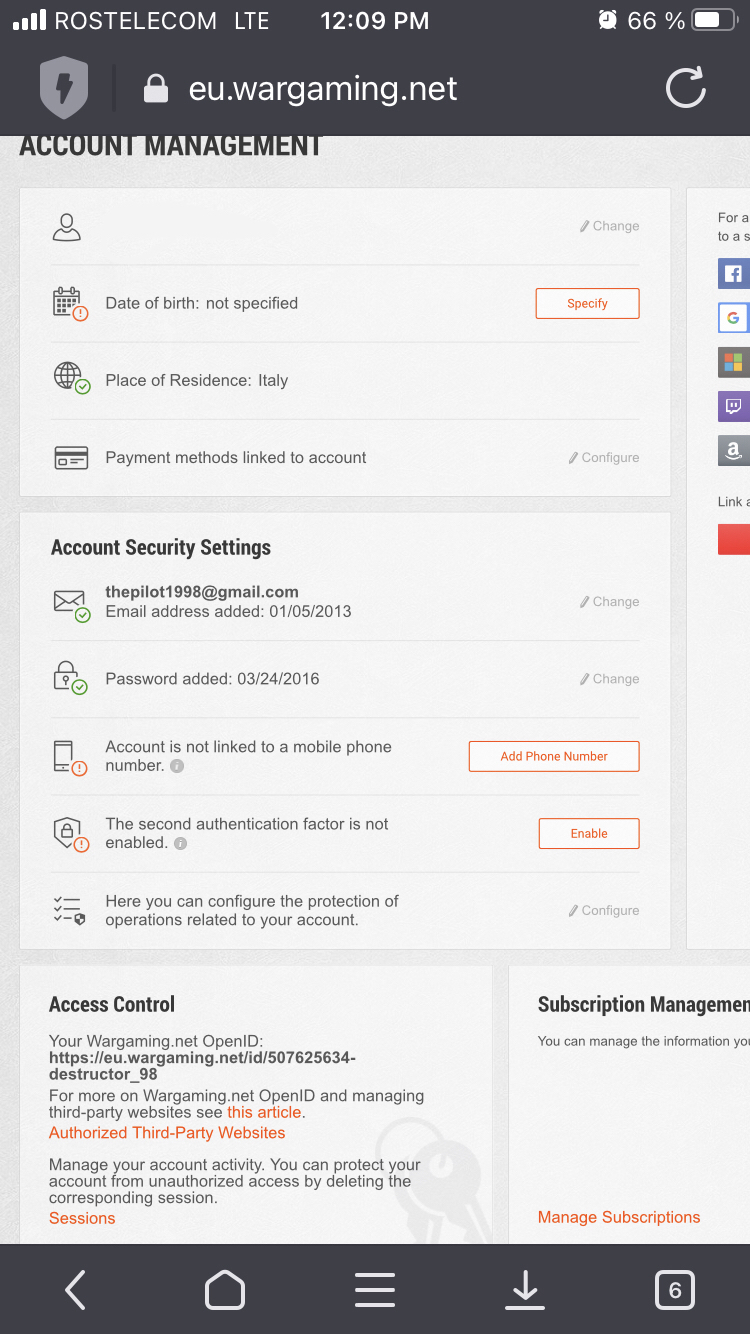Open the browser hamburger menu
This screenshot has height=1334, width=750.
click(375, 1290)
